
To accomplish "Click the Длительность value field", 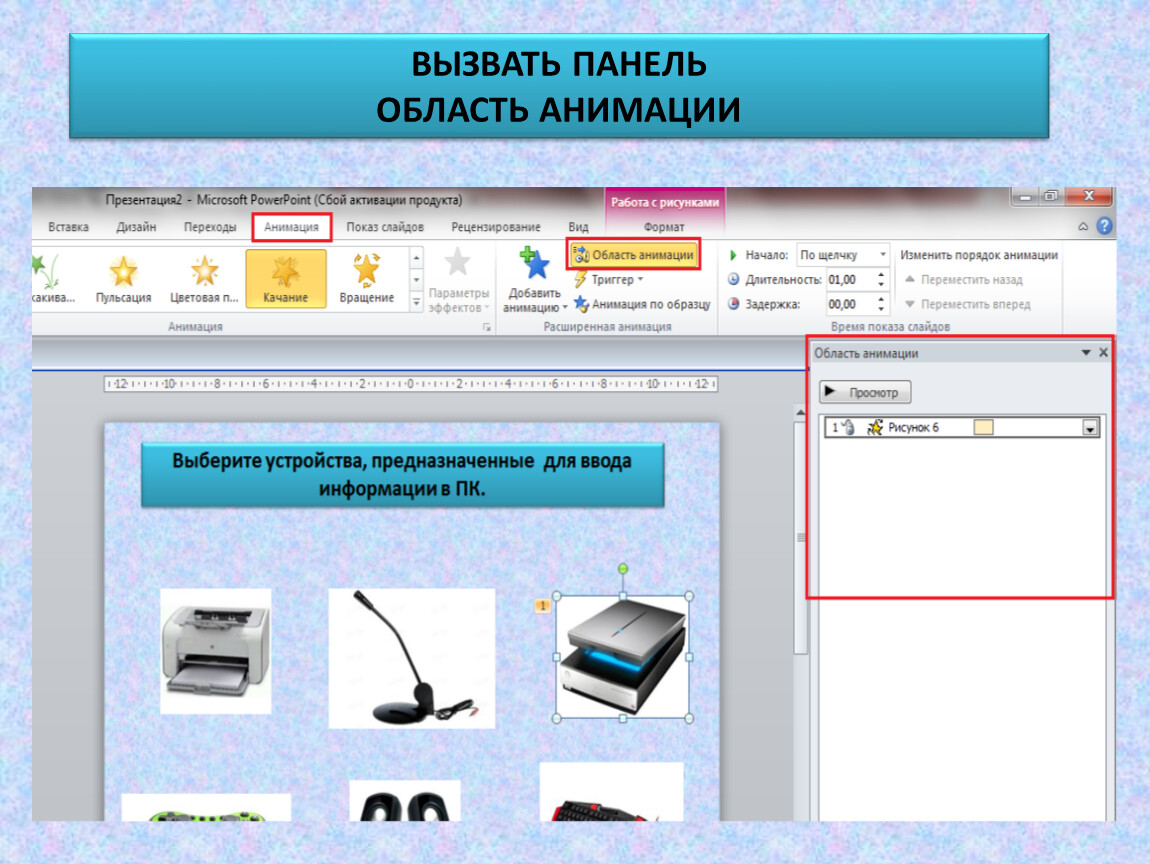I will click(849, 280).
